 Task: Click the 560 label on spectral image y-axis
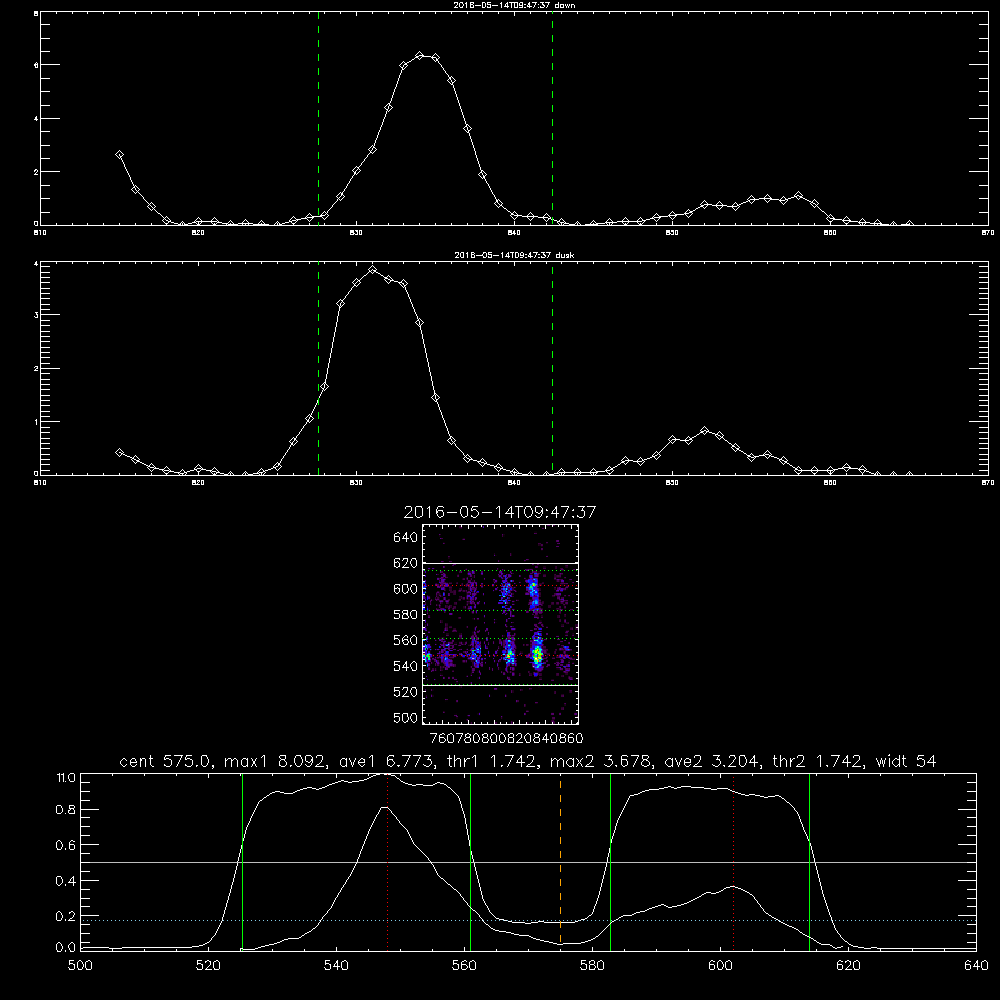405,640
